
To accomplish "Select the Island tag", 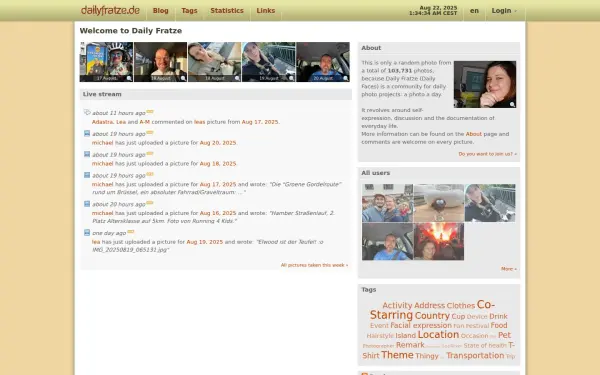I will point(406,336).
